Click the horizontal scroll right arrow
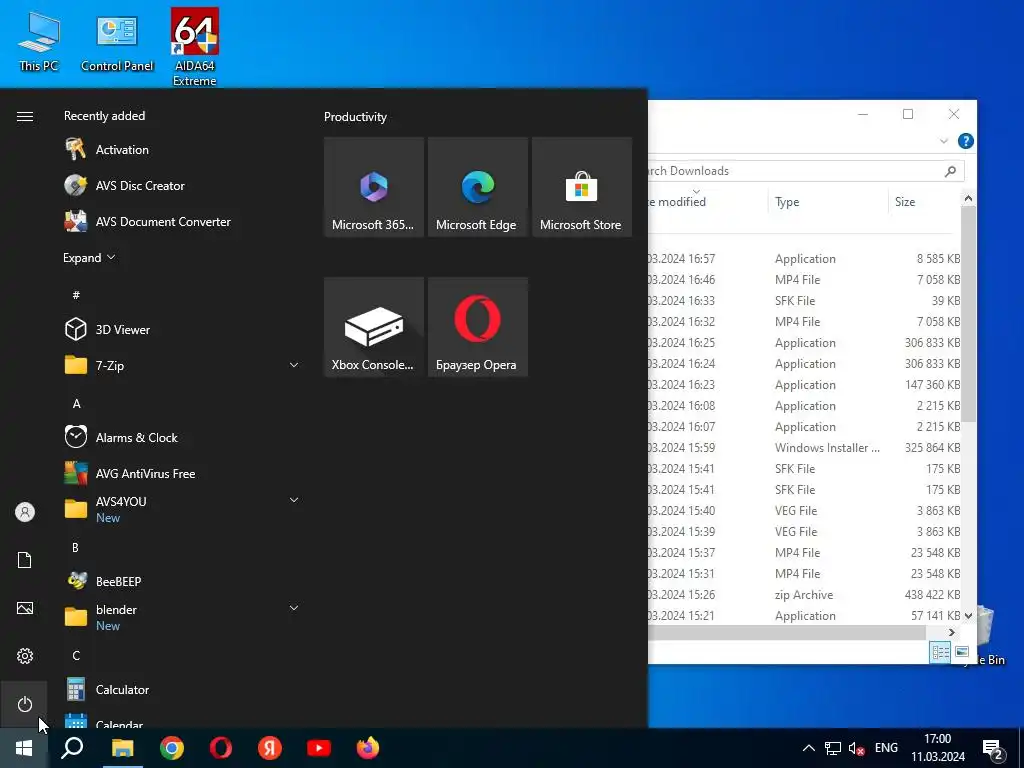The height and width of the screenshot is (768, 1024). coord(952,632)
